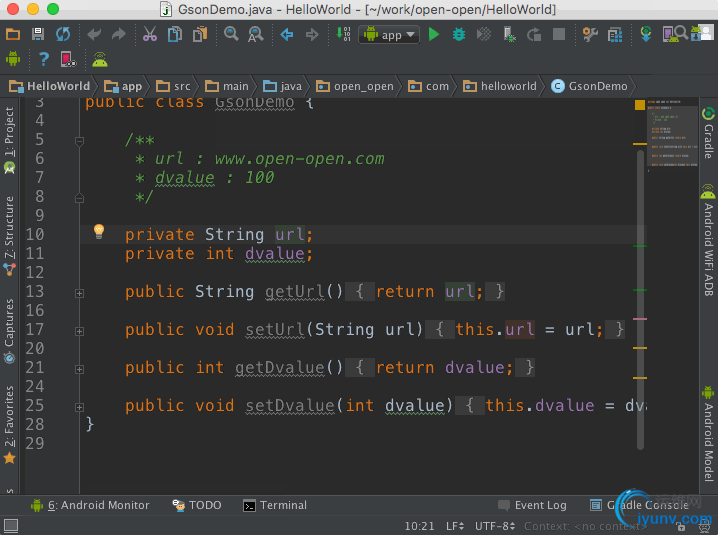
Task: Click Make Project build icon
Action: (343, 34)
